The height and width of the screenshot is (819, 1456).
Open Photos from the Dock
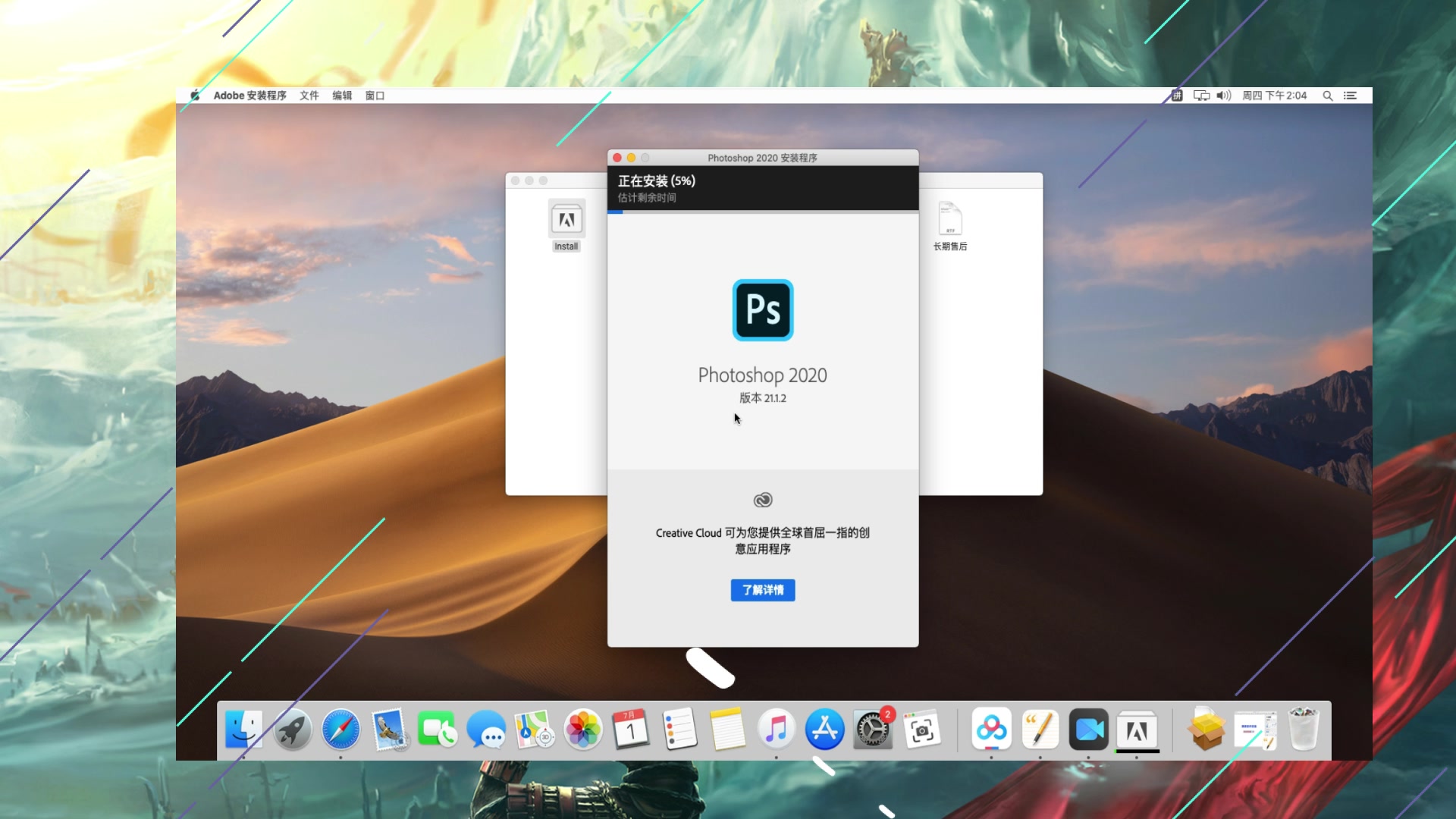tap(583, 730)
